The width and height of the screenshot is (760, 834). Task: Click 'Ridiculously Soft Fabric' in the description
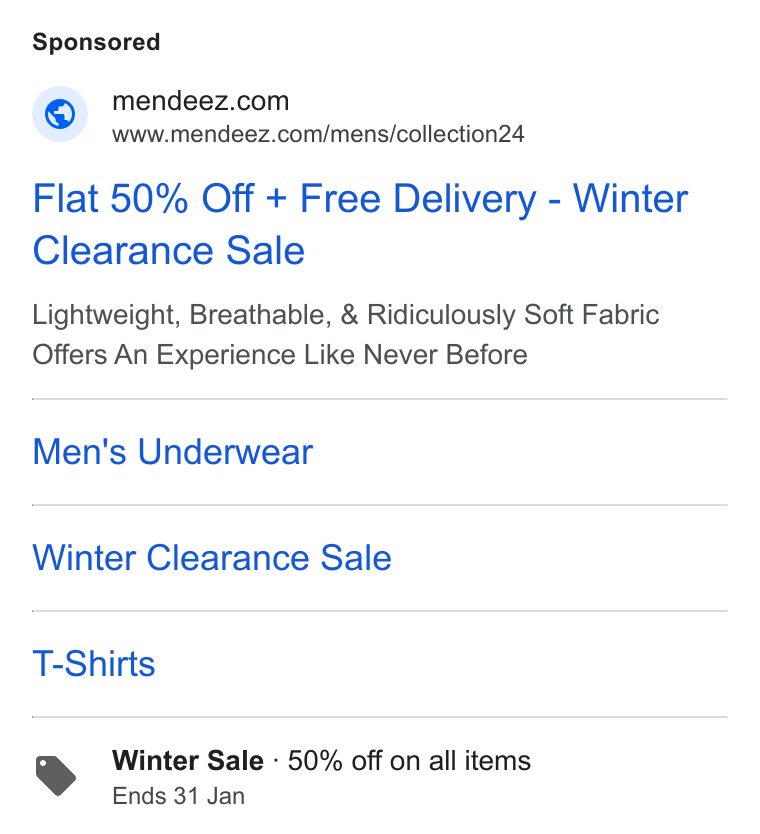(513, 315)
